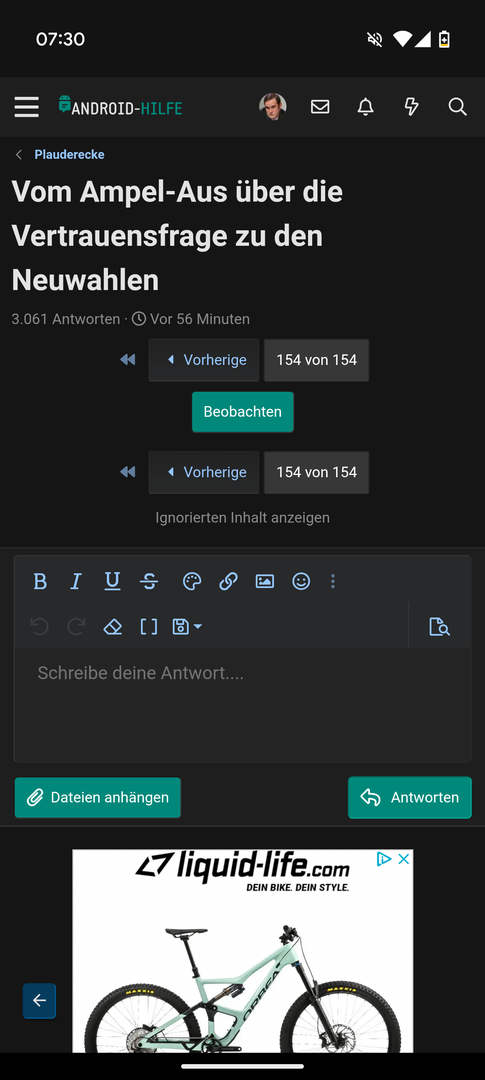
Task: Click the user profile avatar
Action: click(273, 107)
